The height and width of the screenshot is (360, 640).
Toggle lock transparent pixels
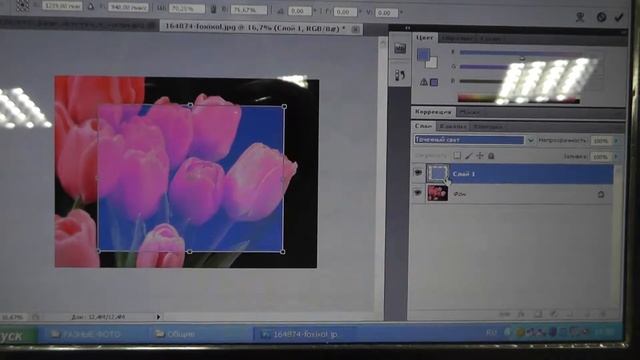(x=457, y=156)
